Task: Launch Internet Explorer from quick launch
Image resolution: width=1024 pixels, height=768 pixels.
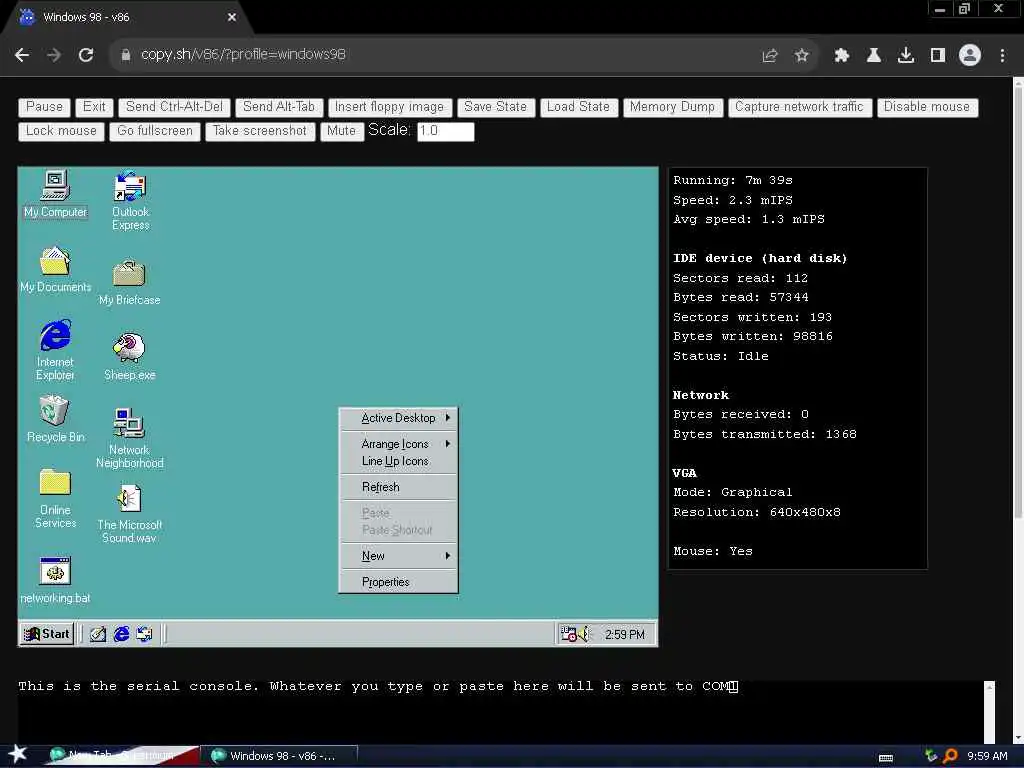Action: point(121,634)
